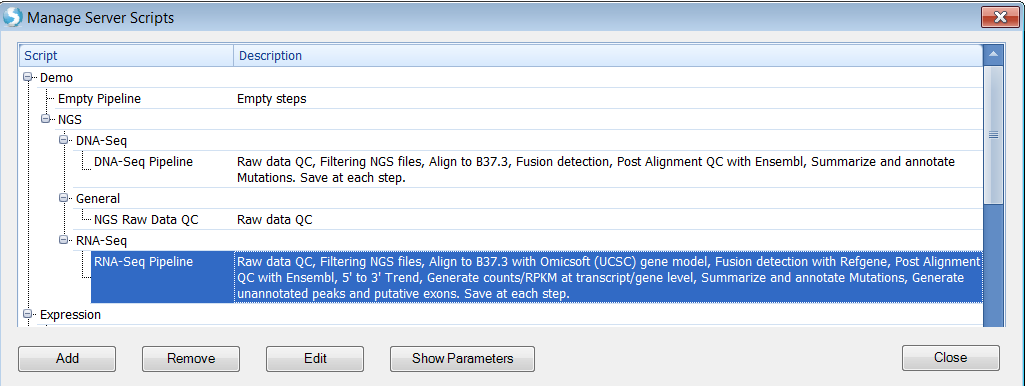1026x386 pixels.
Task: Click the scrollbar up arrow
Action: (994, 55)
